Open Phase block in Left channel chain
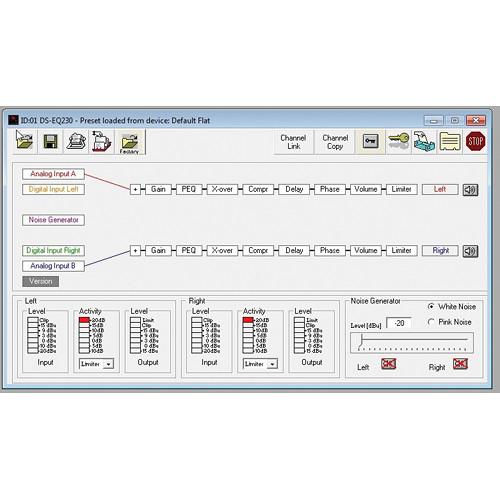Image resolution: width=500 pixels, height=500 pixels. tap(330, 189)
